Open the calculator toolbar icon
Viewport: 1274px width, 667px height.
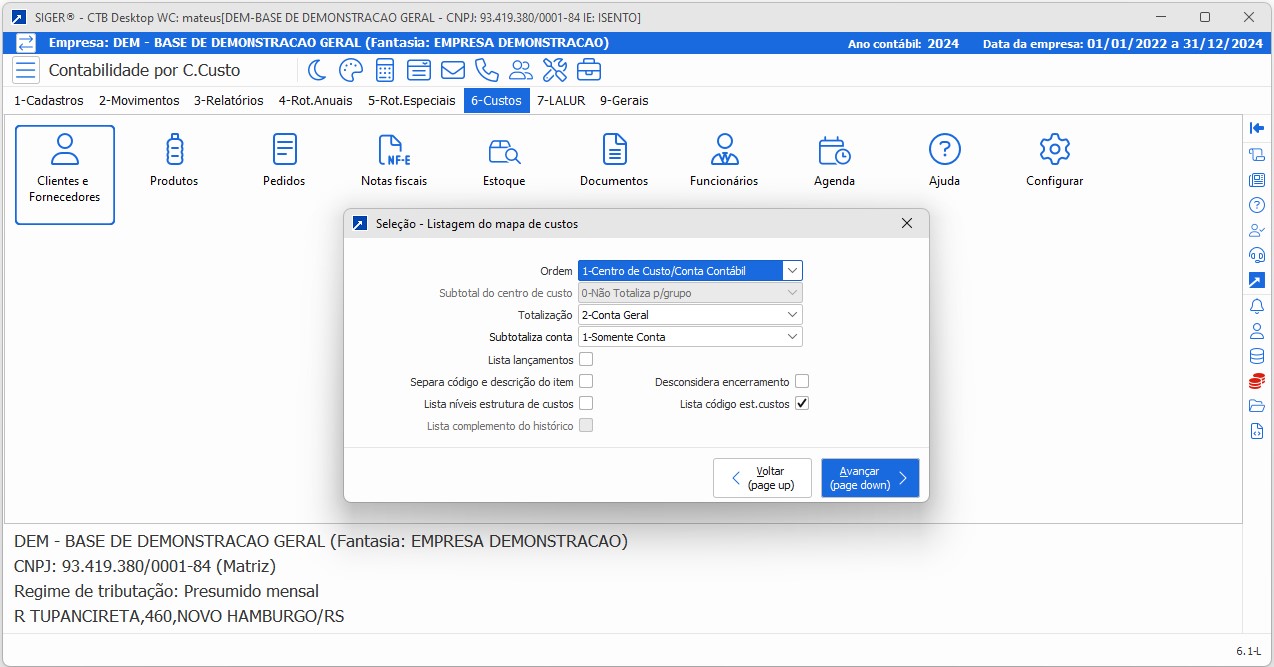[x=386, y=70]
